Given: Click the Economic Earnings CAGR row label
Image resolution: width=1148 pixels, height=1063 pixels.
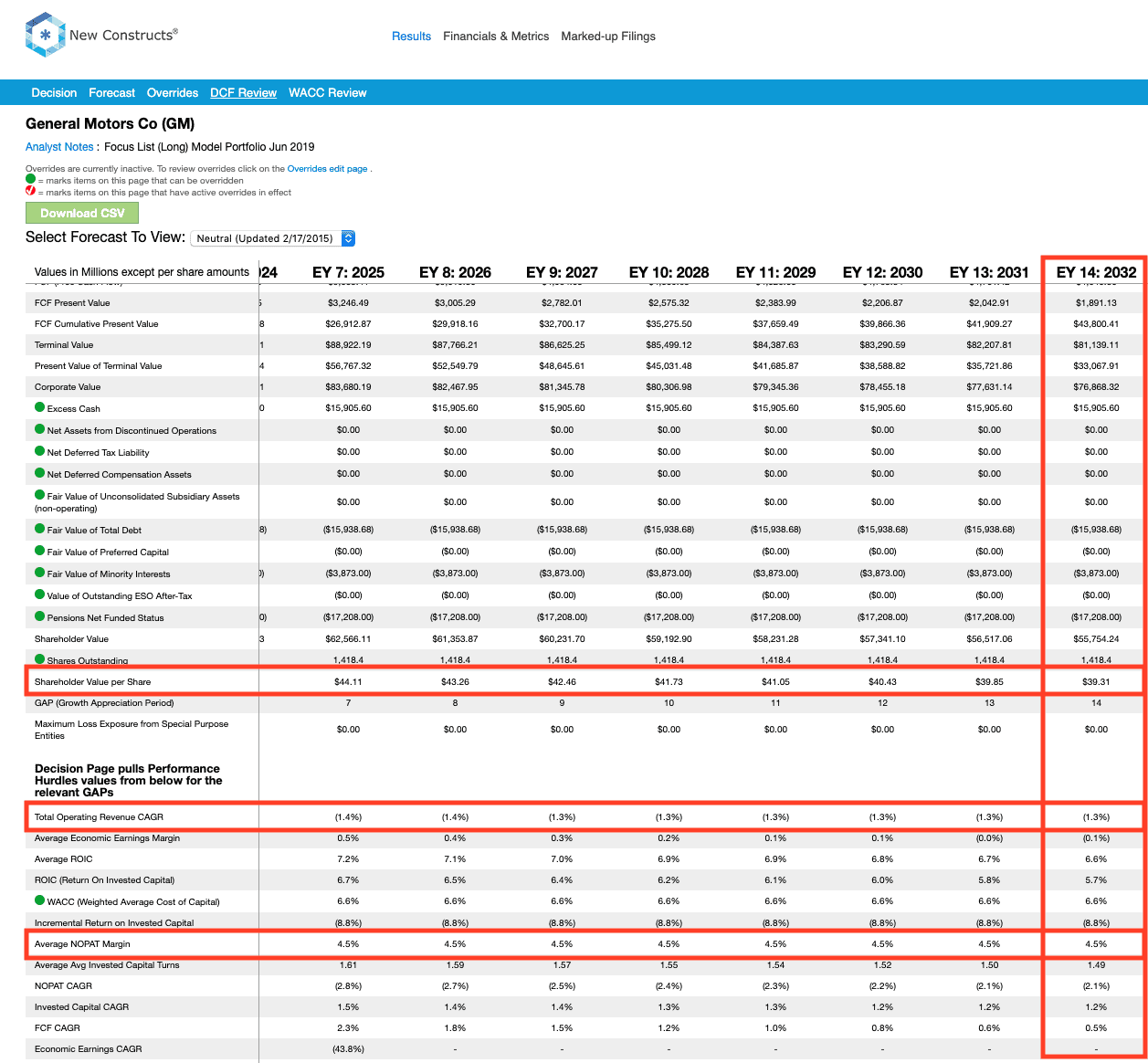Looking at the screenshot, I should coord(88,1048).
